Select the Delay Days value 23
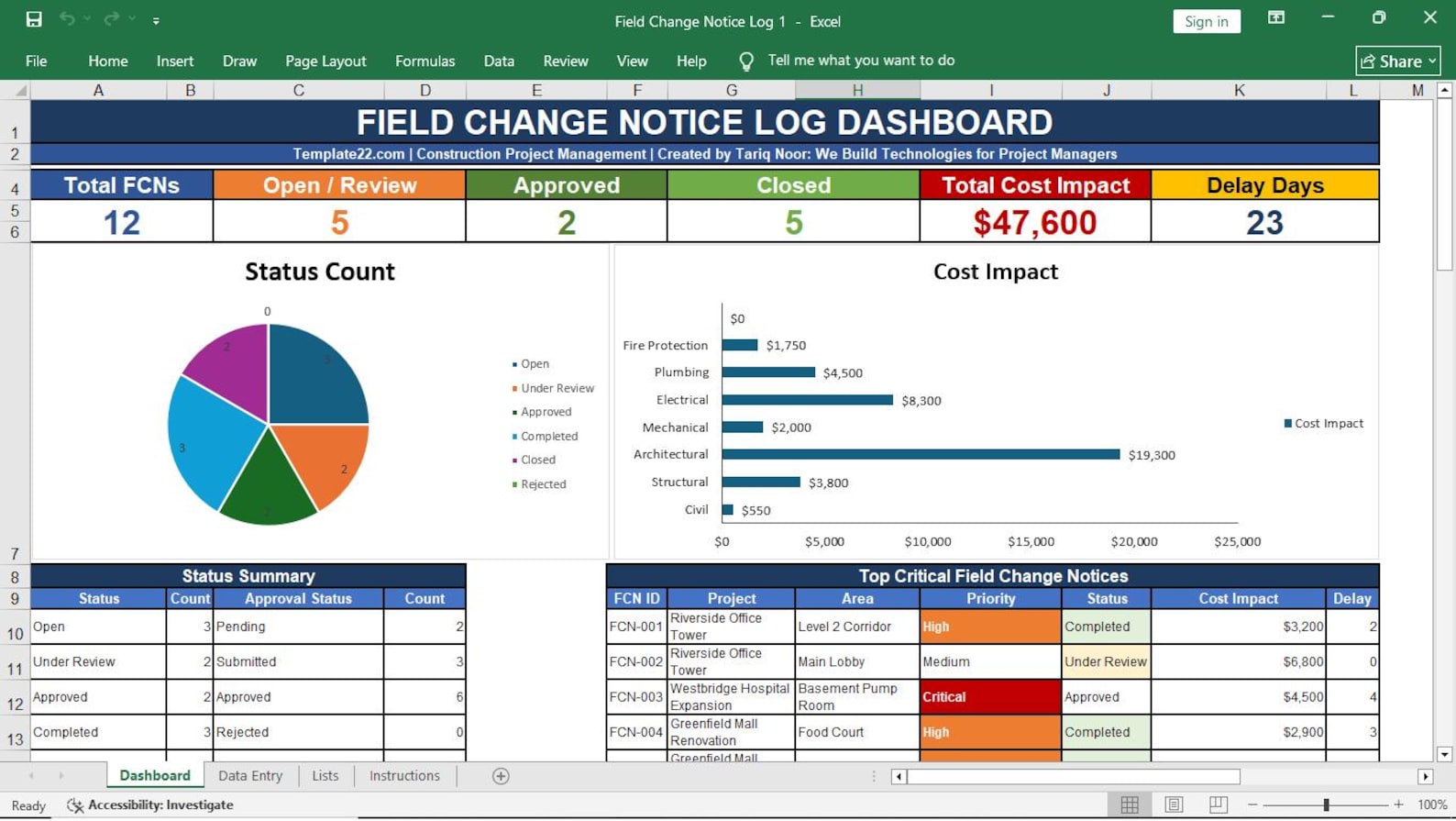Viewport: 1456px width, 821px height. point(1264,222)
